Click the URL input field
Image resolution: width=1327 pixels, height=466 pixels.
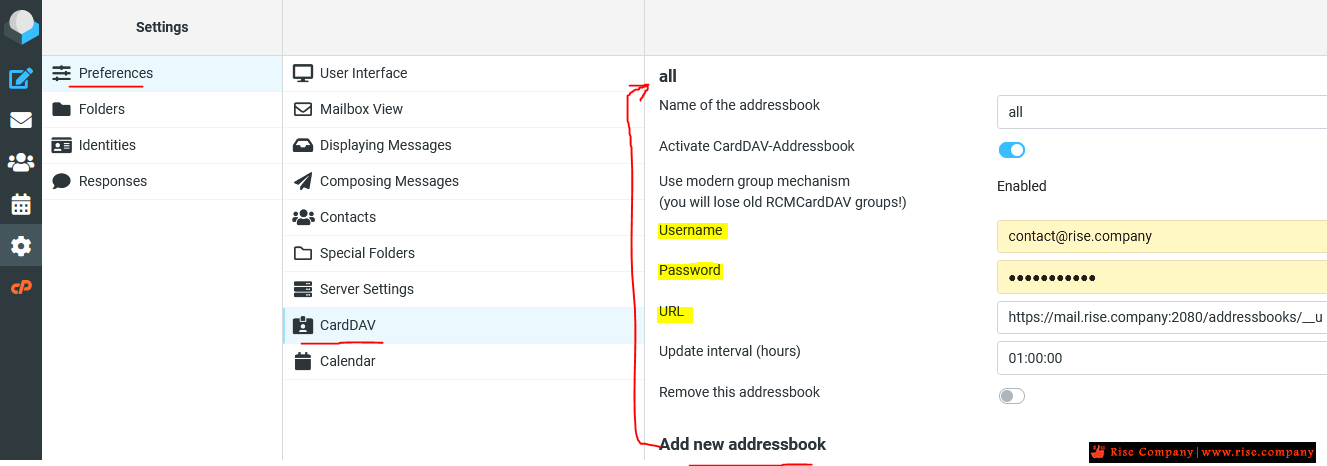pos(1162,317)
